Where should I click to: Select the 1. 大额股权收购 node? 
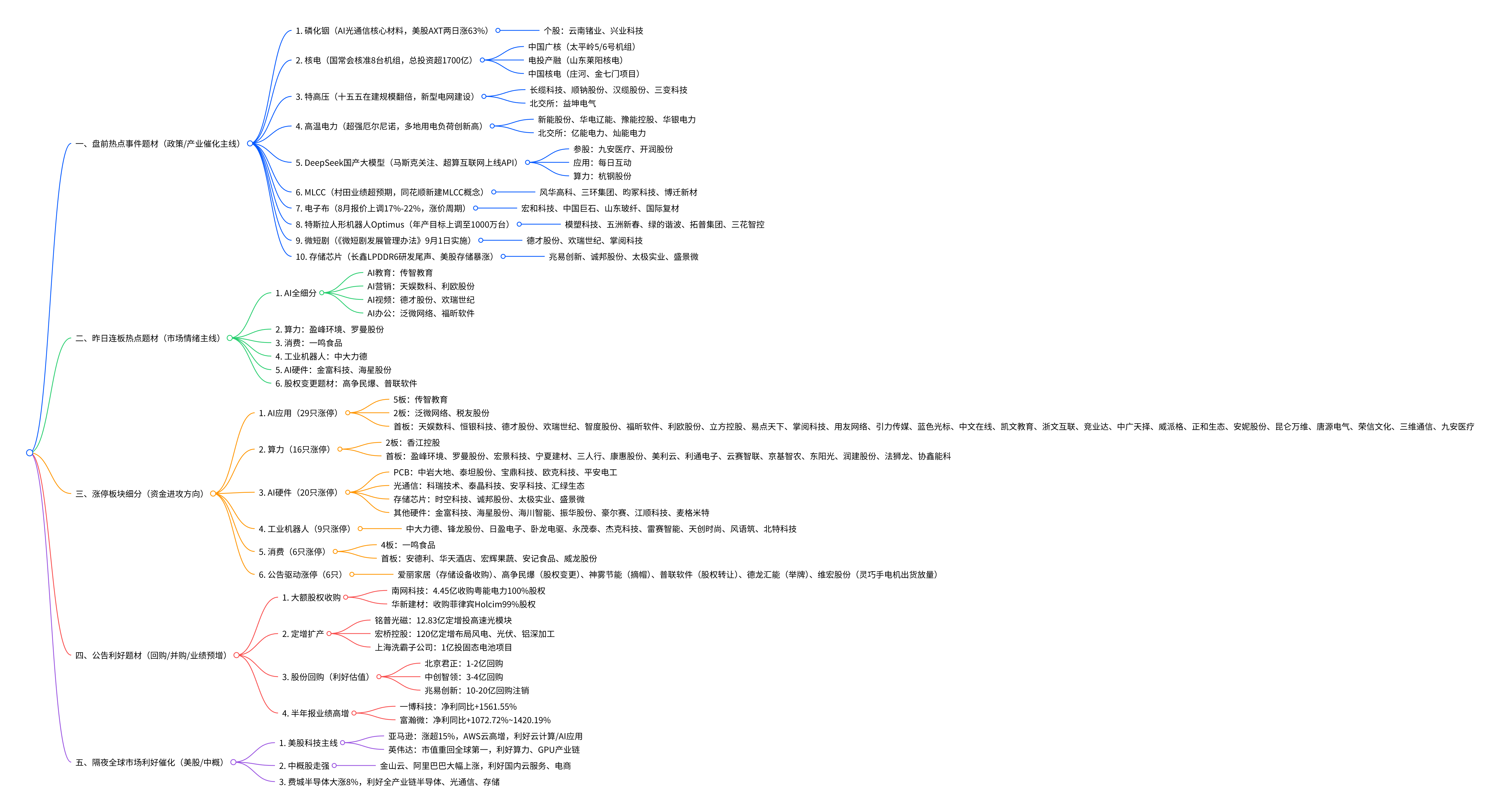pyautogui.click(x=312, y=597)
